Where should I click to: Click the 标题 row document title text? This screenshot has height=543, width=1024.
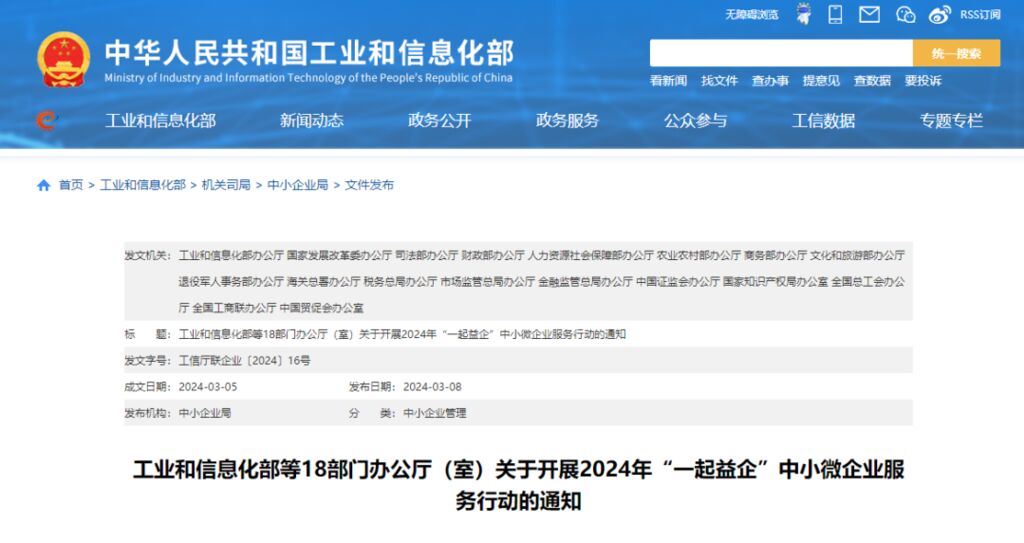tap(402, 334)
